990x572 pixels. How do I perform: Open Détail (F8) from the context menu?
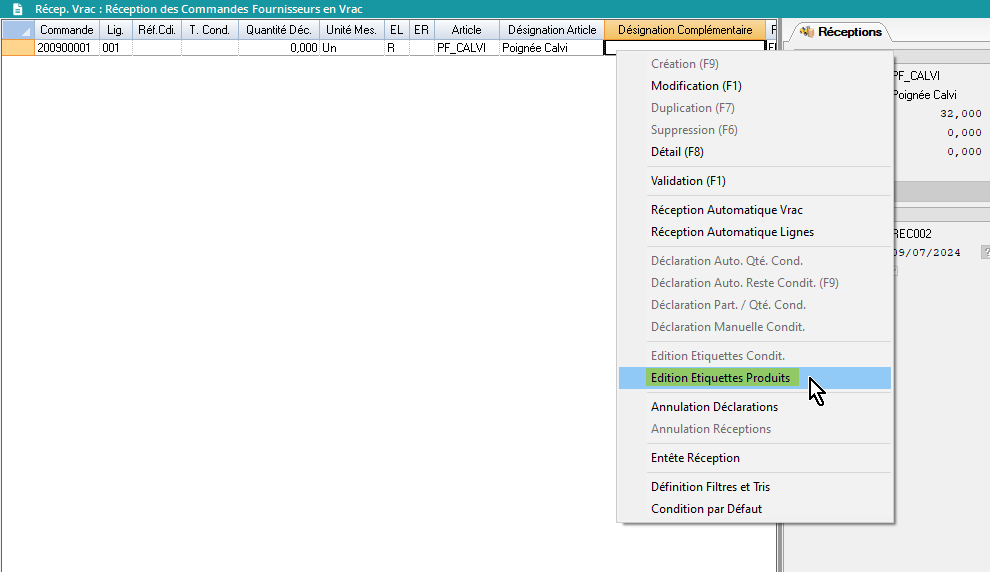(x=677, y=152)
